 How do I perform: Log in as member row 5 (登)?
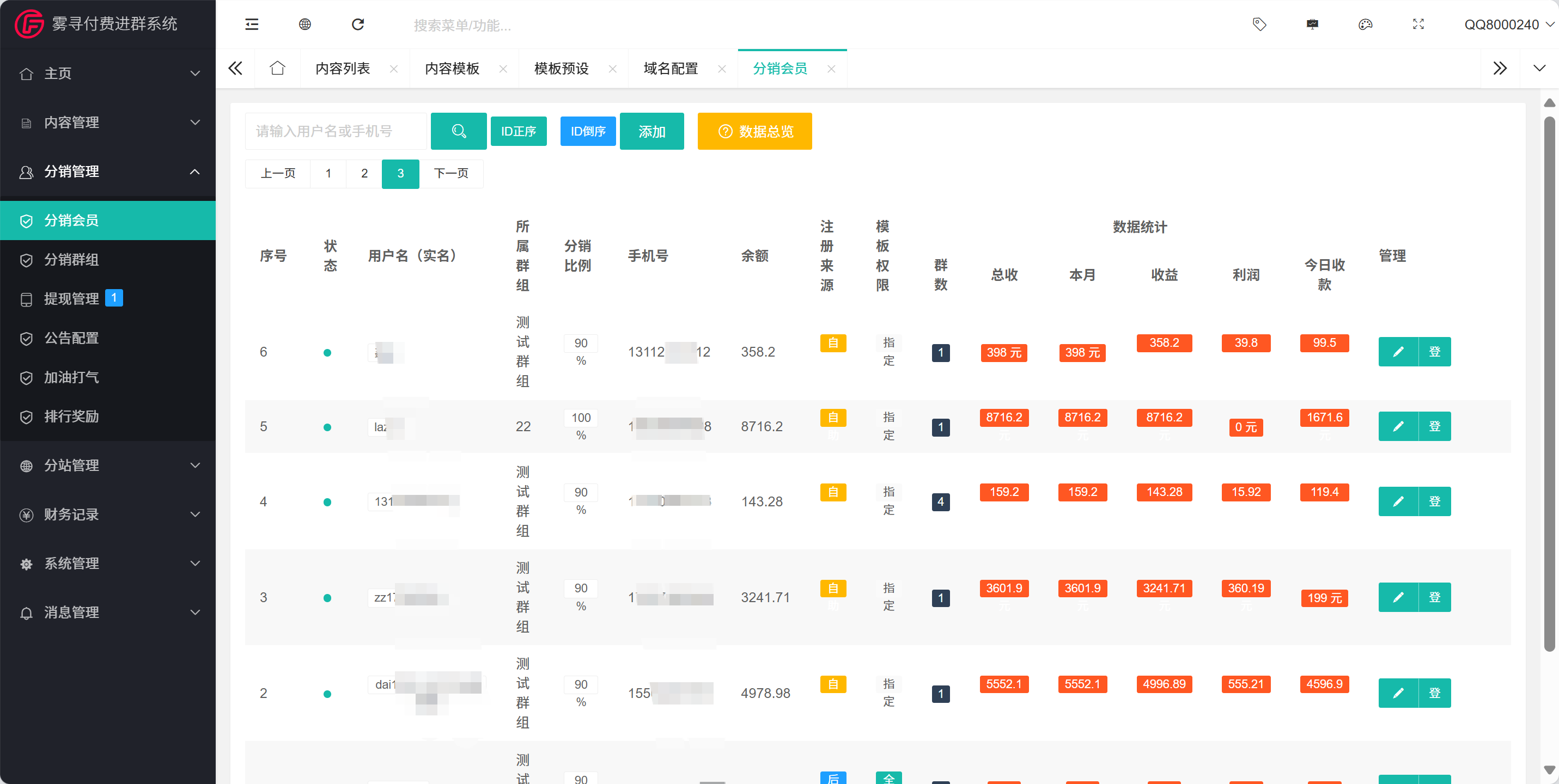(1435, 426)
